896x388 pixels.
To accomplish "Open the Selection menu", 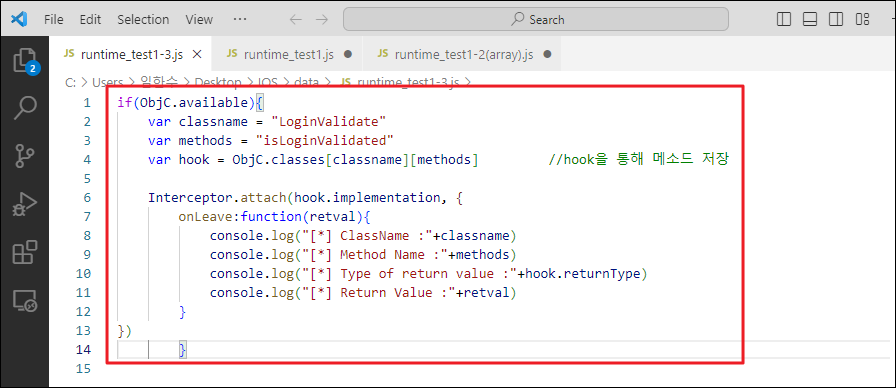I will click(x=143, y=19).
